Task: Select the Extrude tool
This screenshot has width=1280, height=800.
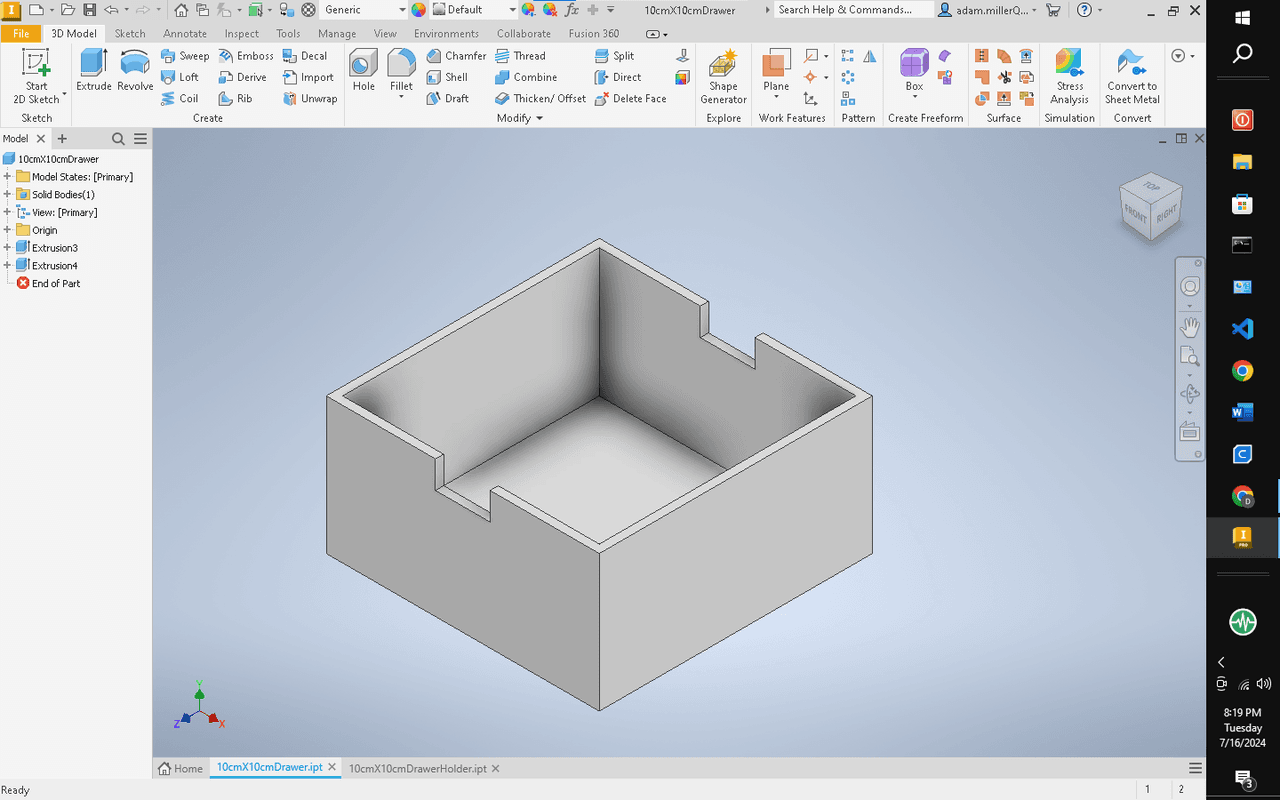Action: [94, 72]
